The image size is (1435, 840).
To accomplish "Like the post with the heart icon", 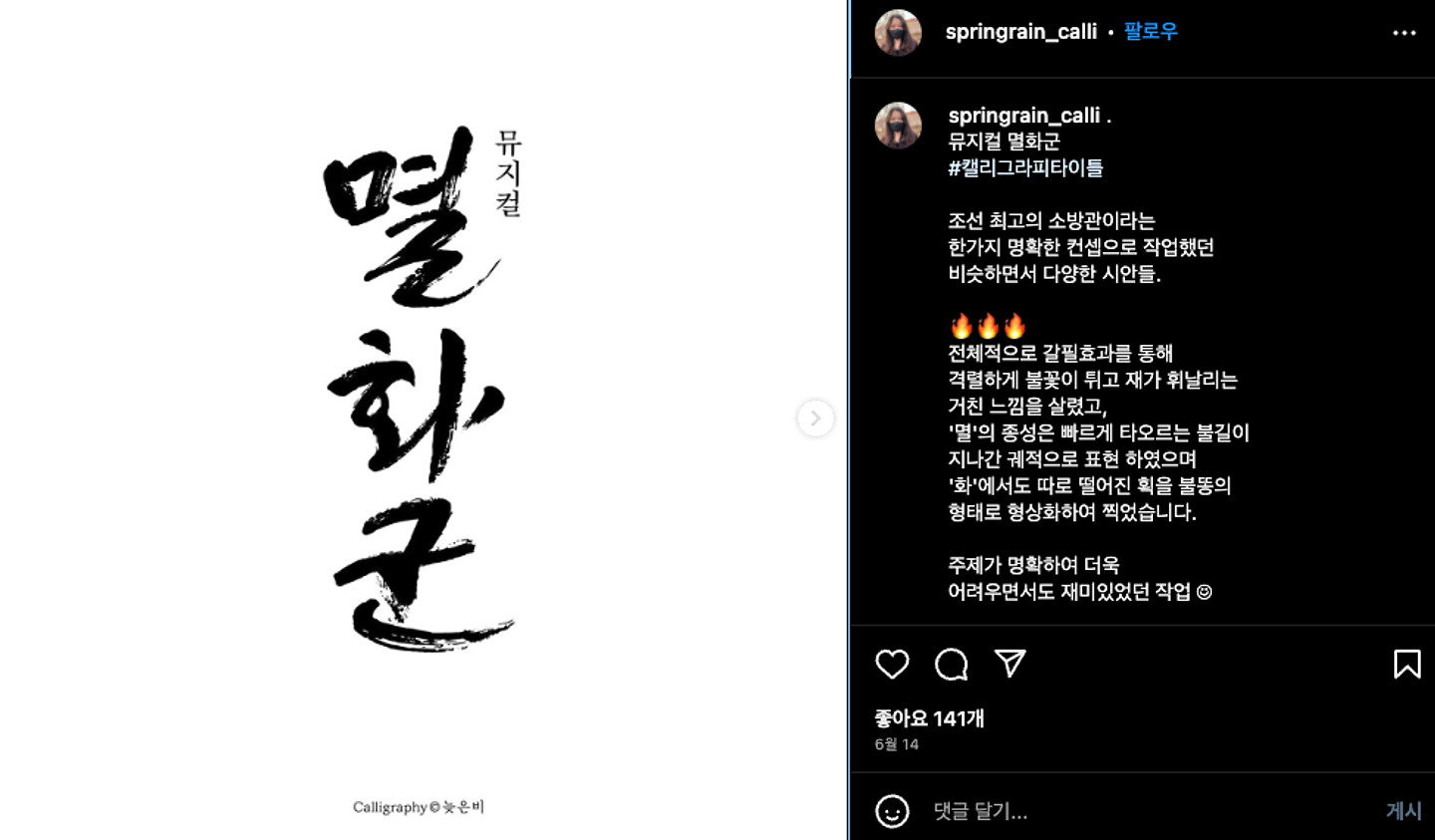I will tap(892, 664).
